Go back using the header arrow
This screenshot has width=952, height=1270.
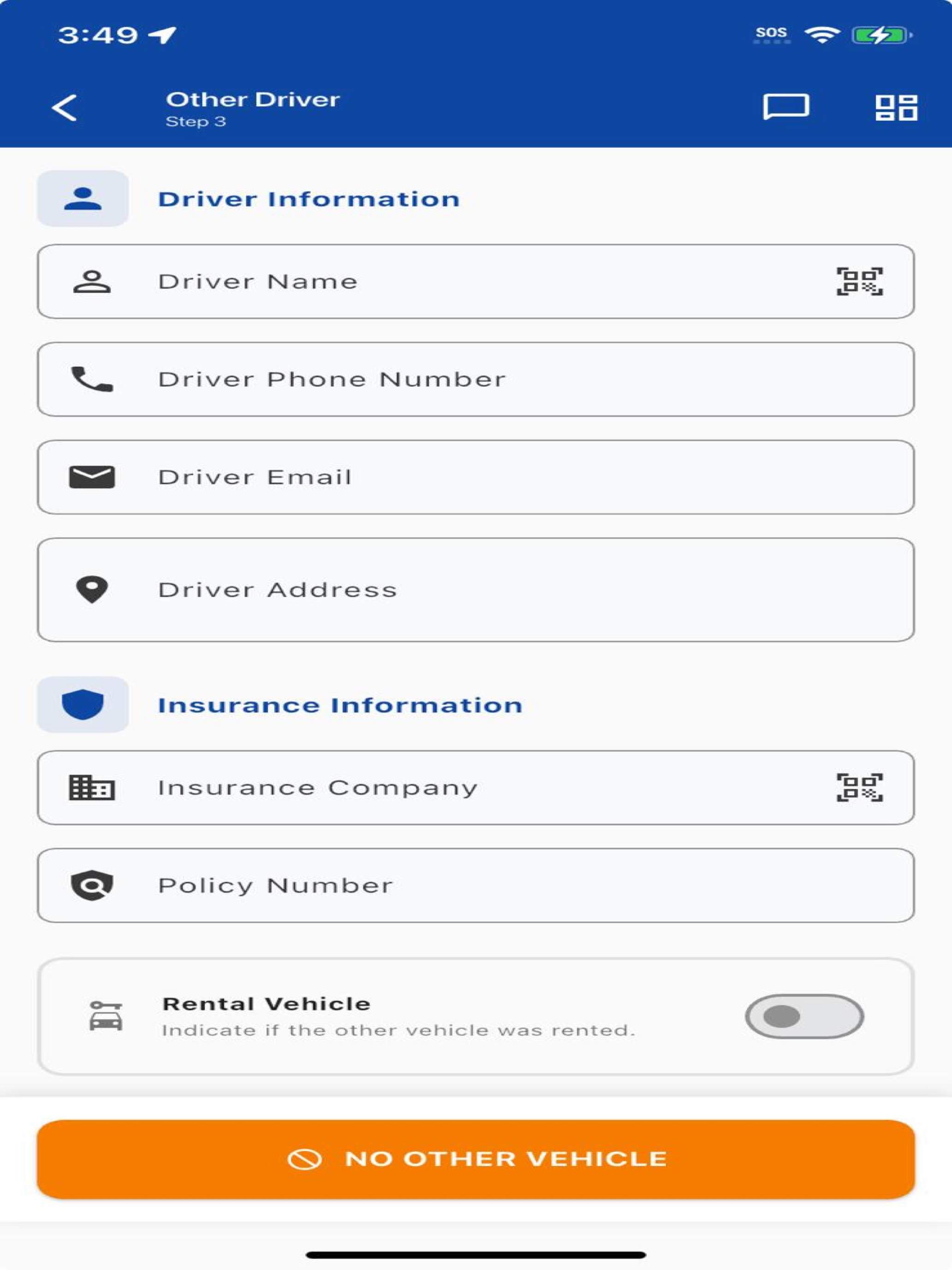coord(64,108)
